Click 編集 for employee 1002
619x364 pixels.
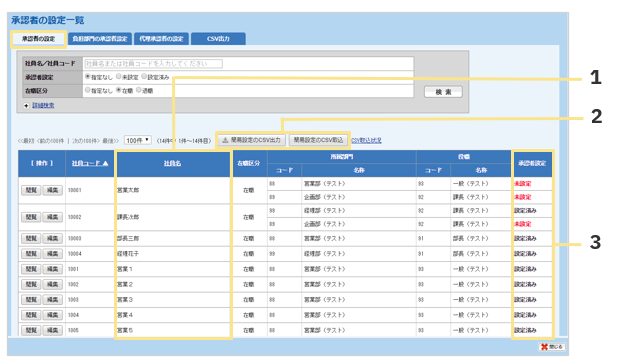tap(52, 285)
